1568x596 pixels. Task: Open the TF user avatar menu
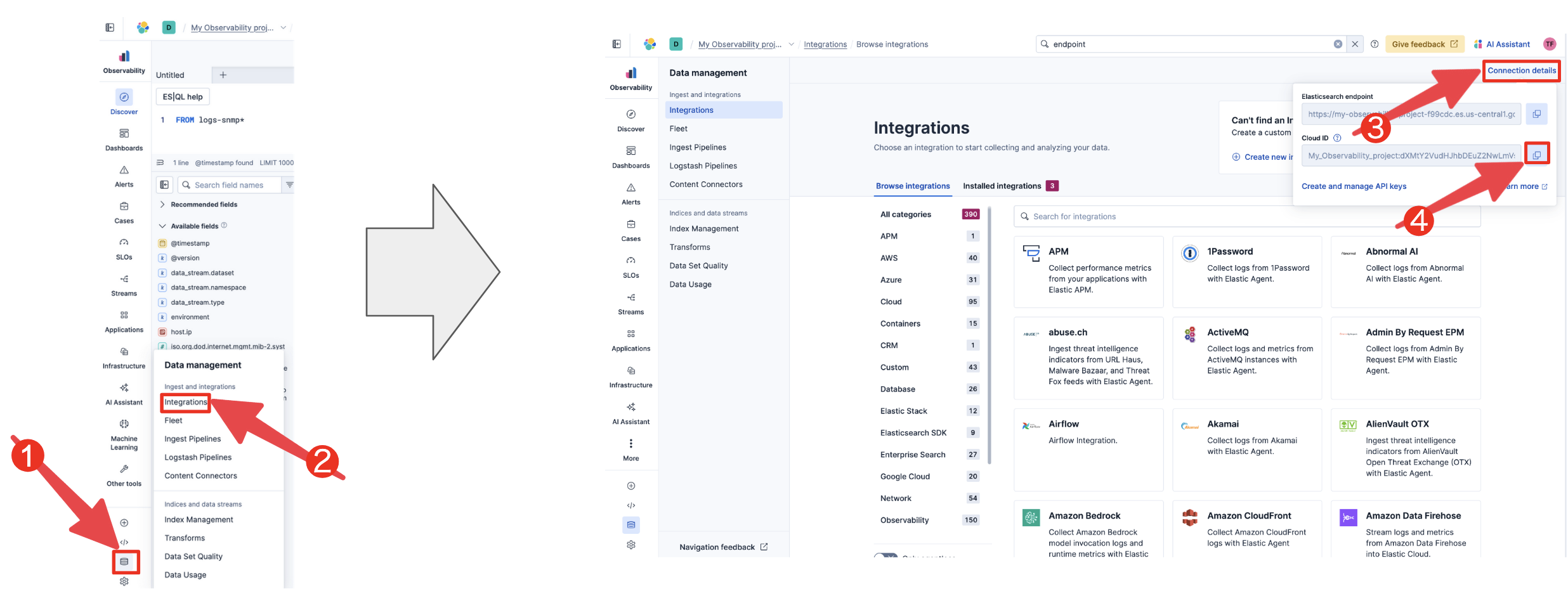tap(1550, 44)
